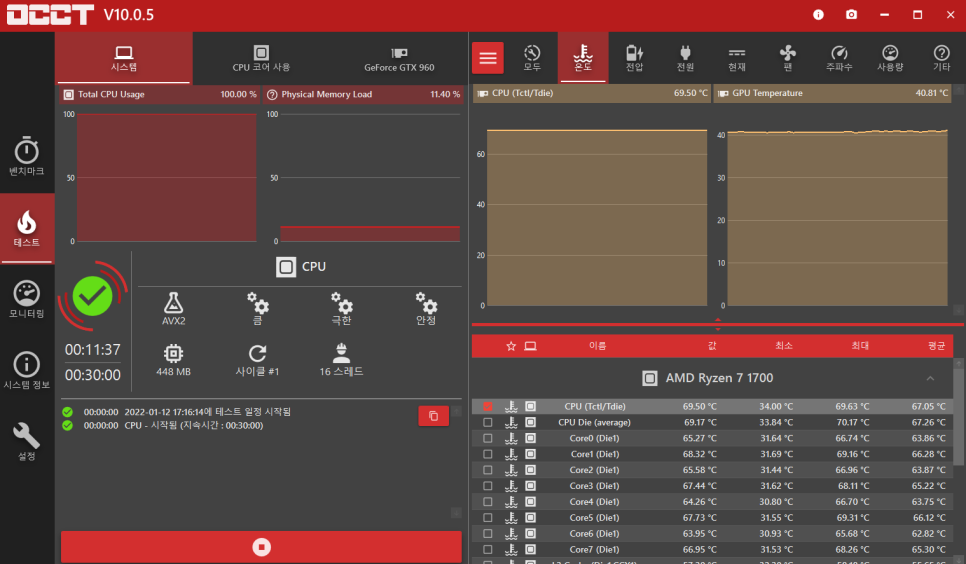Check the Core4 (Die1) checkbox
The width and height of the screenshot is (966, 564).
[488, 502]
